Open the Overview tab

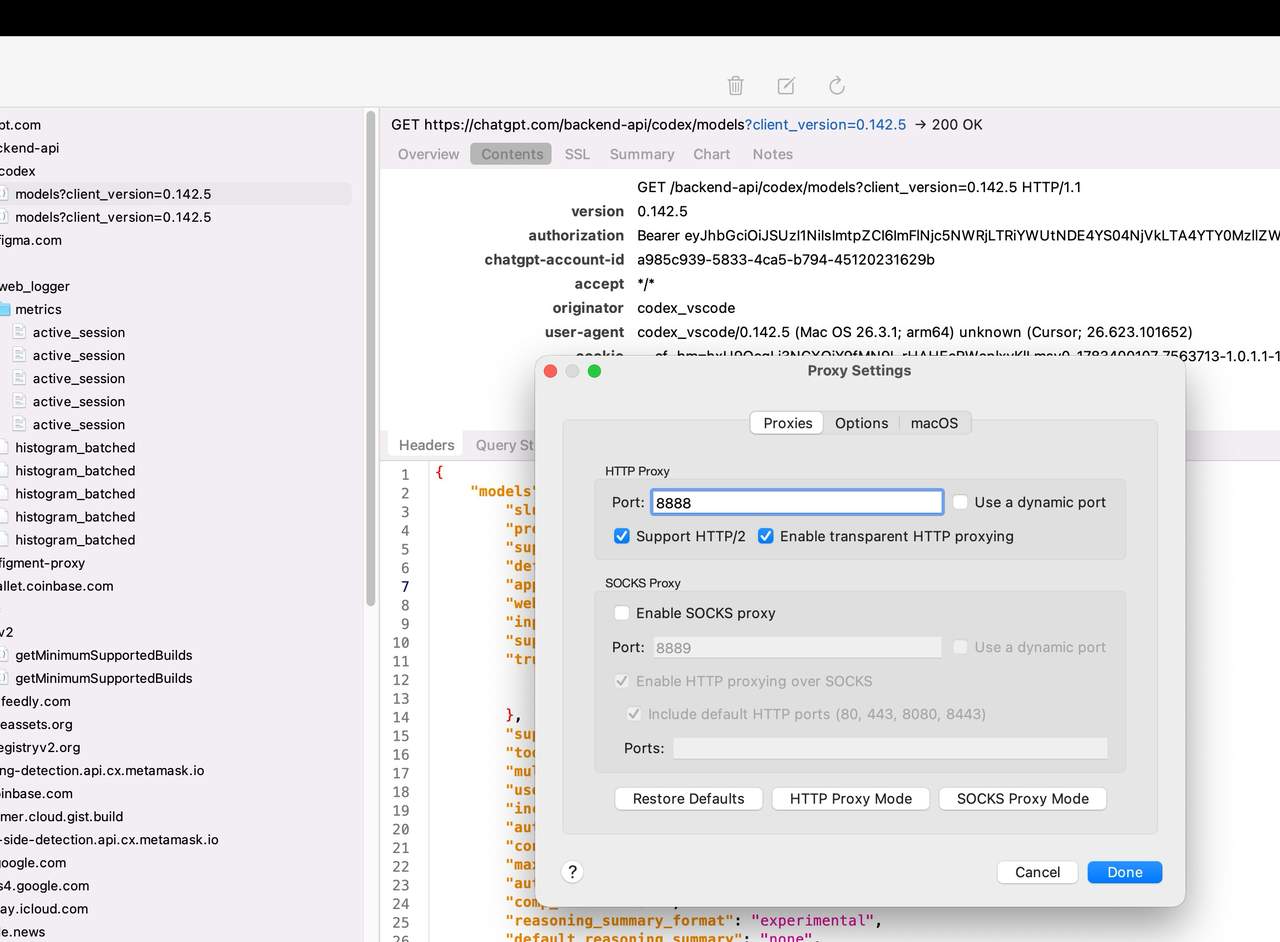click(x=428, y=154)
